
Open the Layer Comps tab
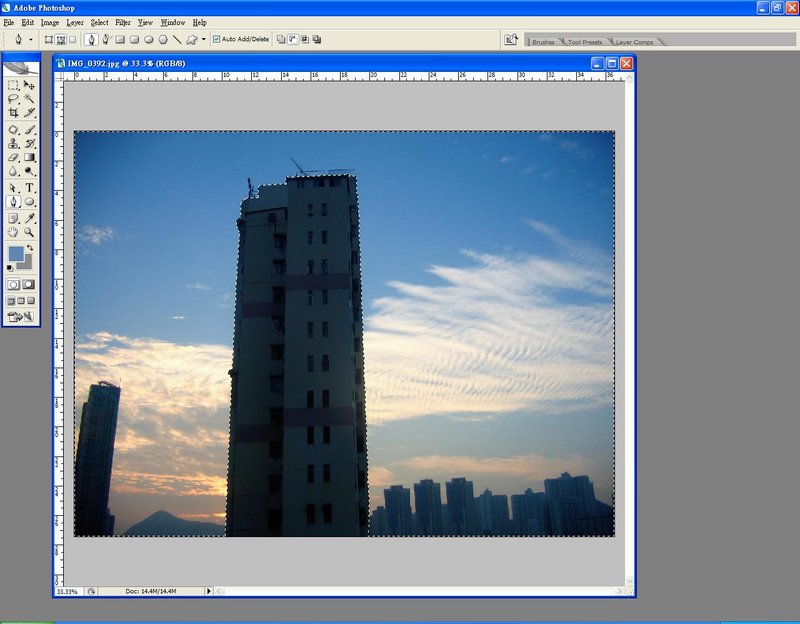click(x=634, y=42)
